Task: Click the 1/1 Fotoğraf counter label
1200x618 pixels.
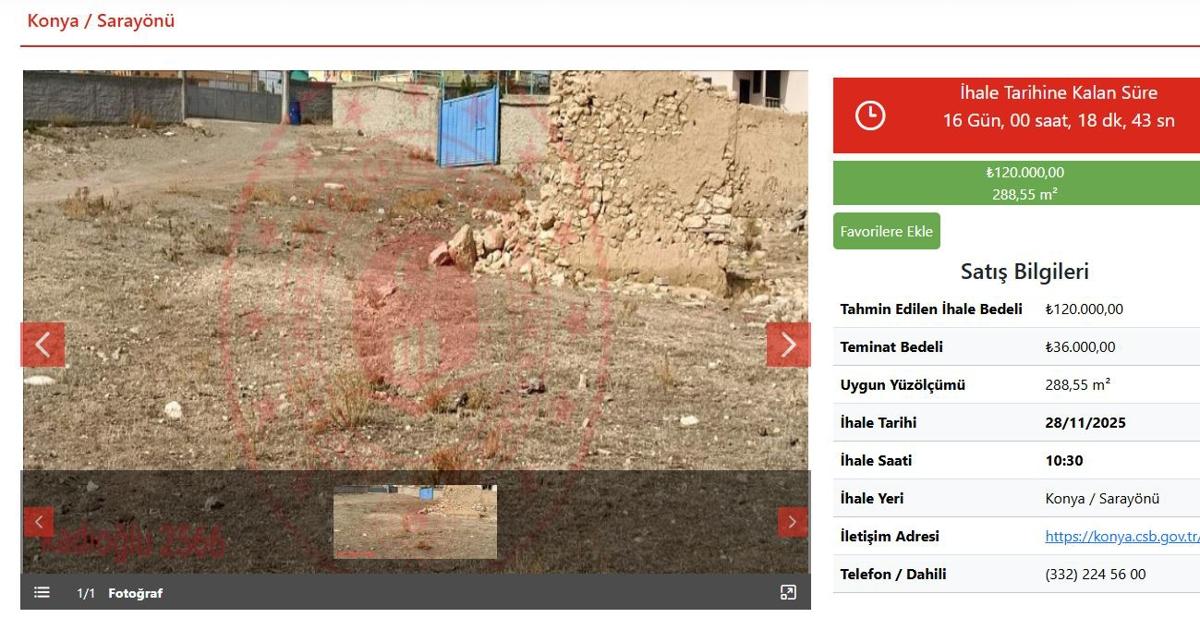Action: tap(120, 593)
